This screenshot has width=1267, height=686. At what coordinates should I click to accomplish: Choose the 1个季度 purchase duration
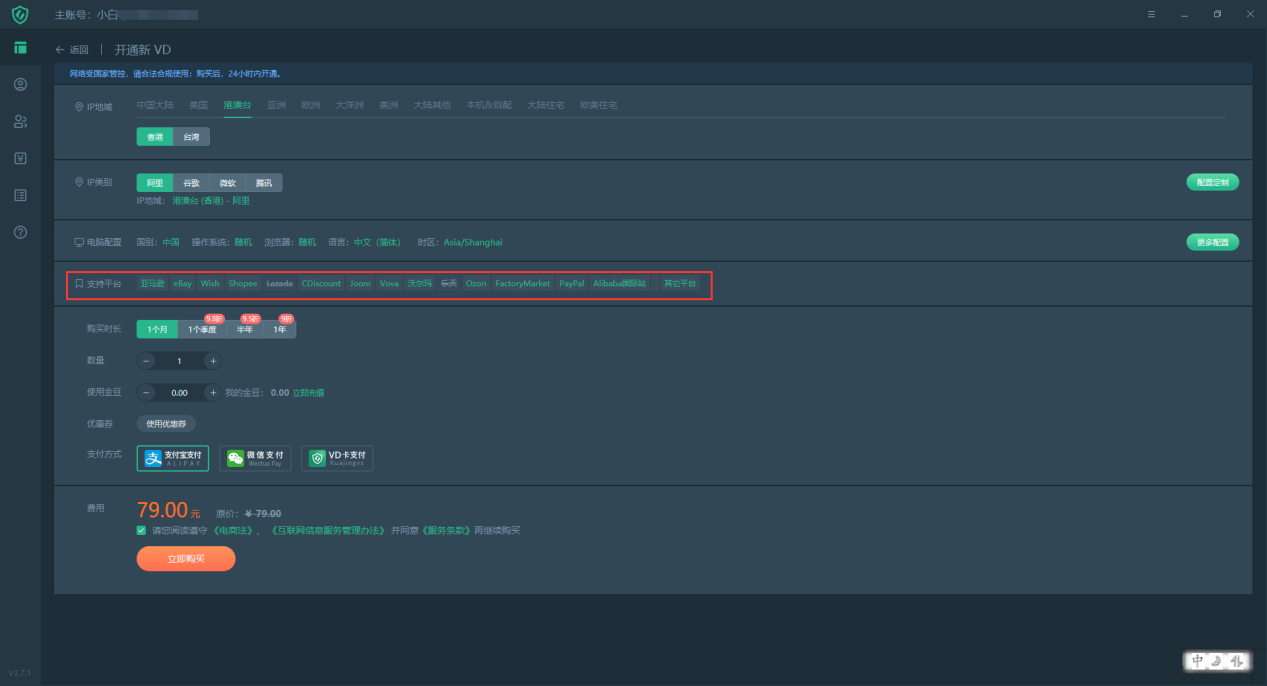(202, 329)
